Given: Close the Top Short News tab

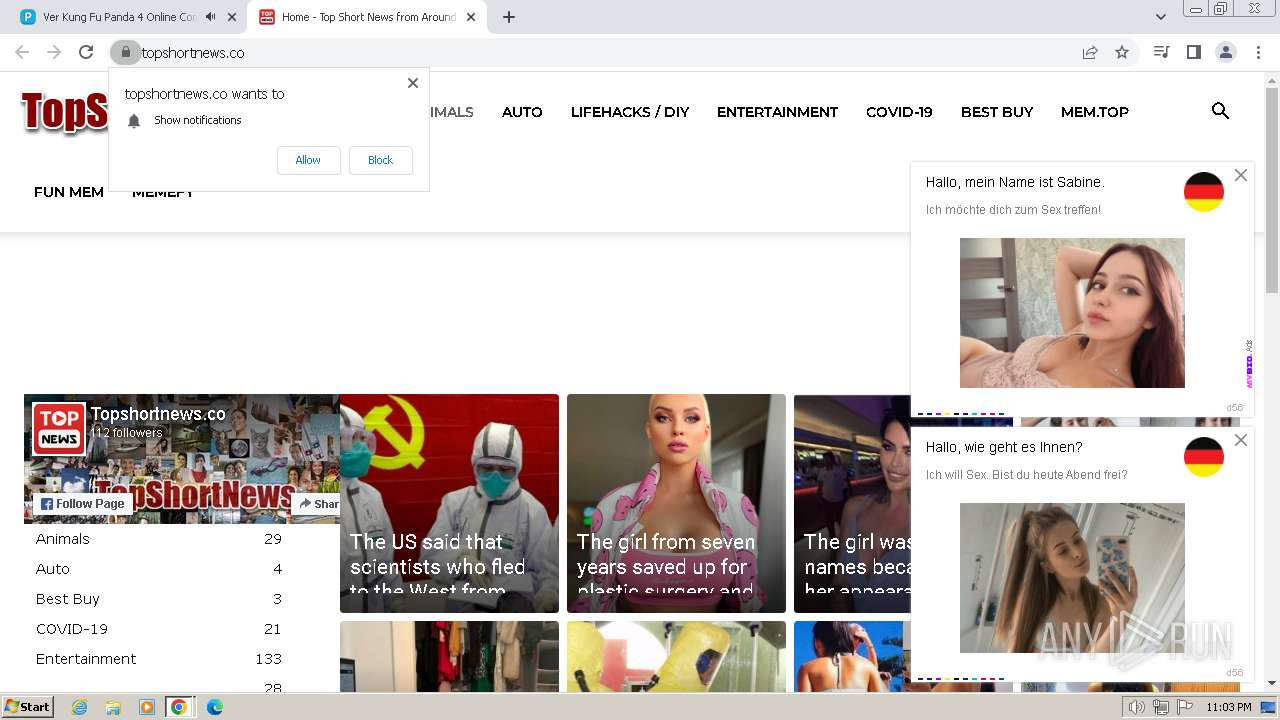Looking at the screenshot, I should pos(471,17).
